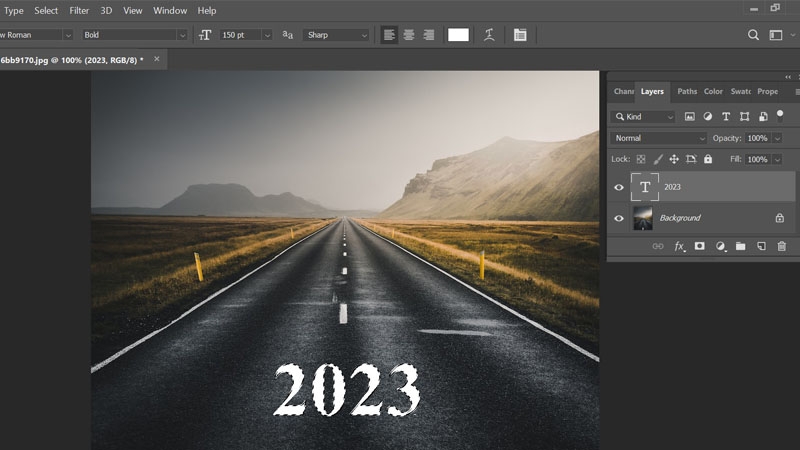Open the white text color swatch
800x450 pixels.
click(x=458, y=35)
